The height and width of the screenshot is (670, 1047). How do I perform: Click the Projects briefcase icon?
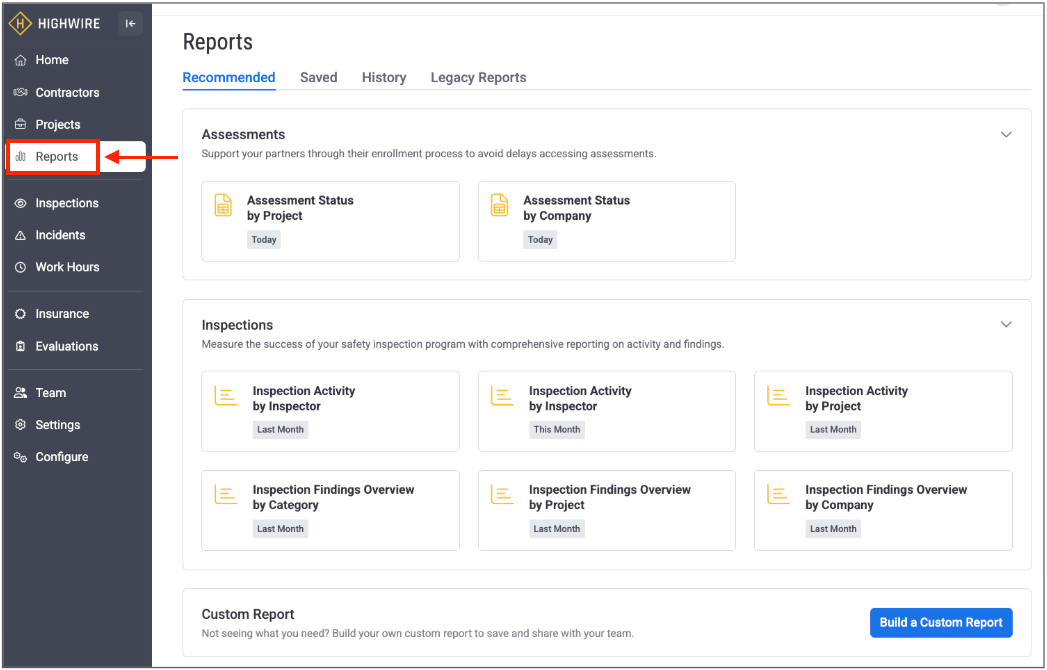(21, 124)
